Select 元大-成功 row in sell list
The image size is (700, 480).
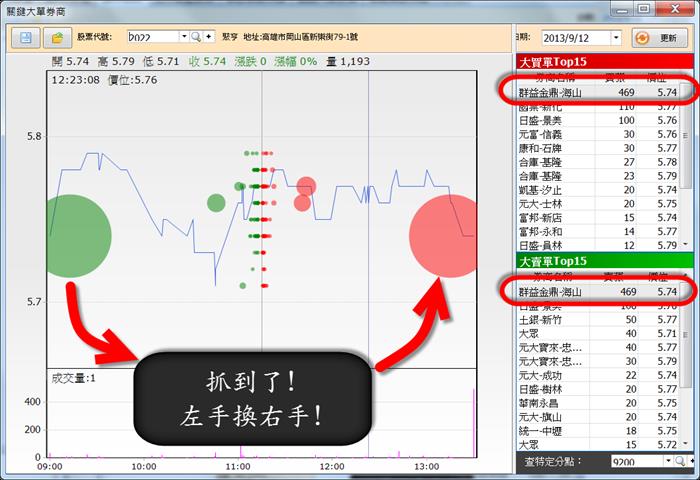598,375
